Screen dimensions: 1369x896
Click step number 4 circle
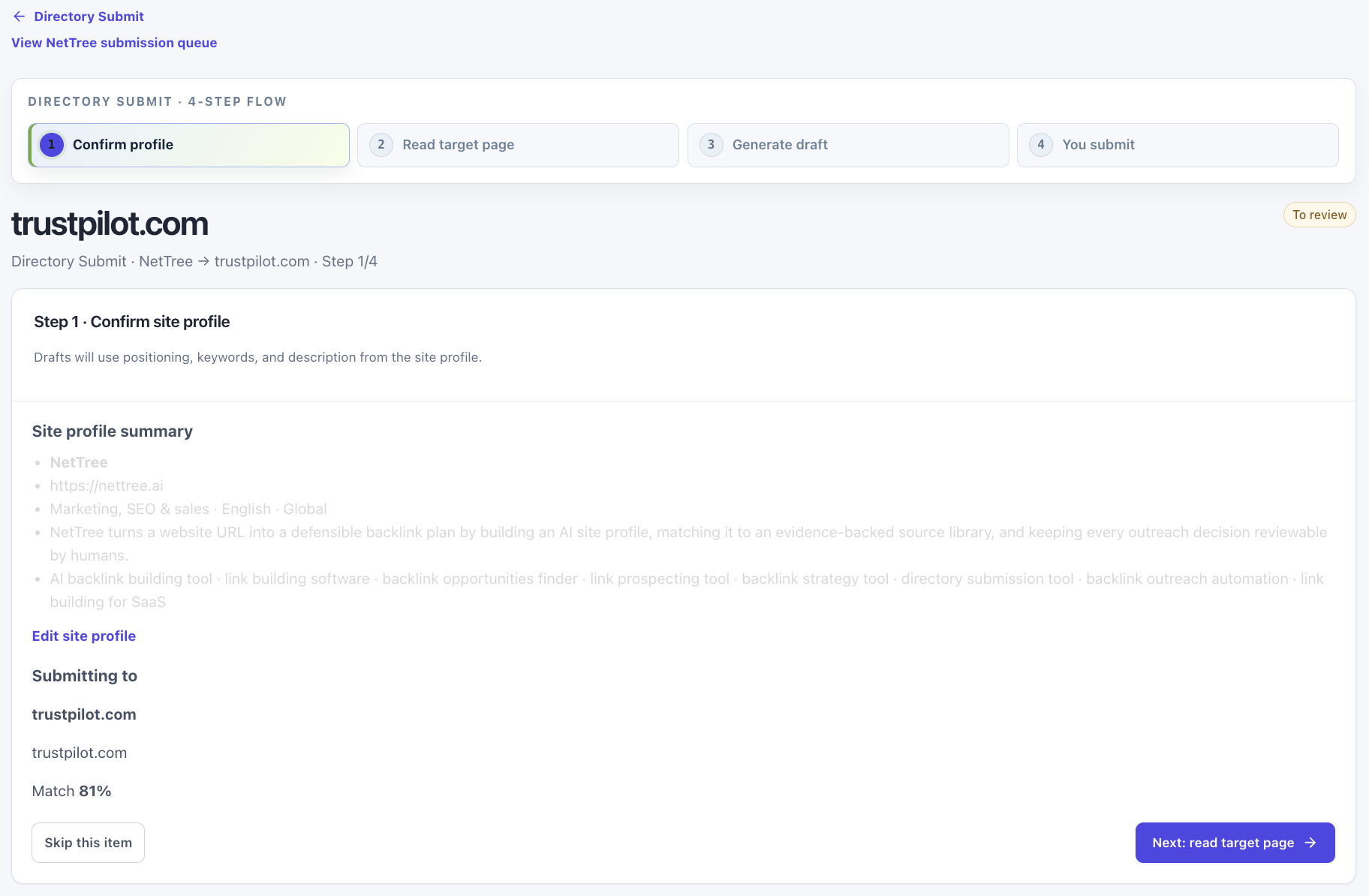tap(1041, 145)
